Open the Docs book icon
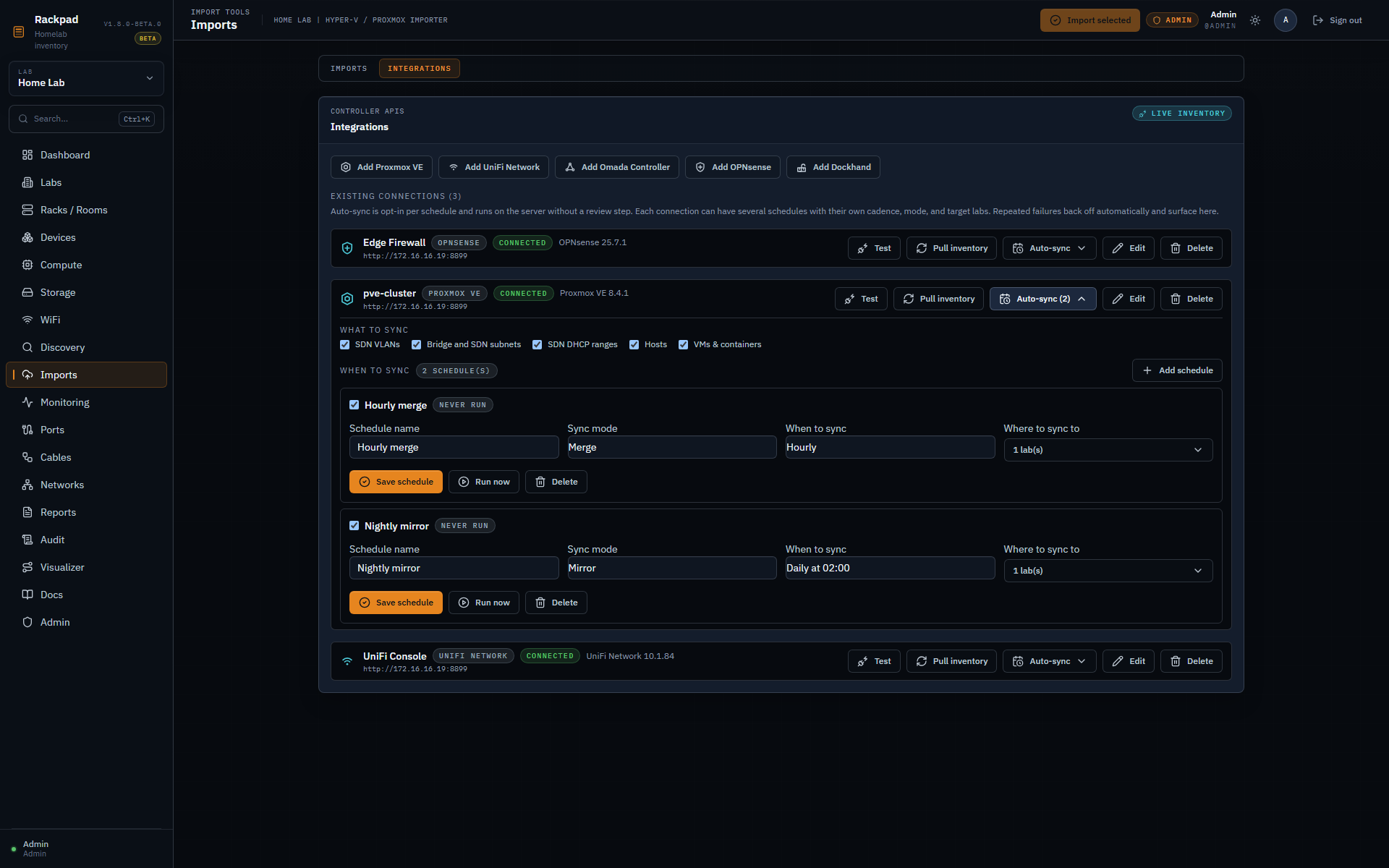 pos(27,595)
